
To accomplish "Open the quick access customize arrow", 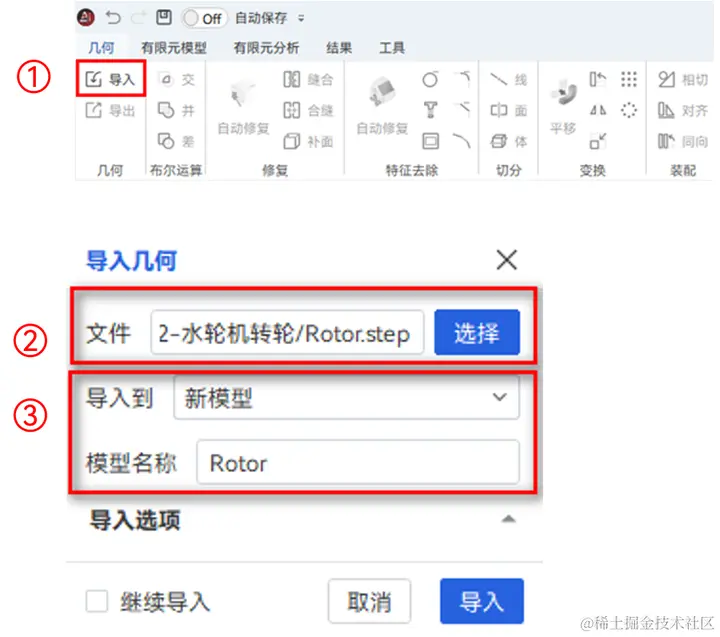I will (x=301, y=19).
